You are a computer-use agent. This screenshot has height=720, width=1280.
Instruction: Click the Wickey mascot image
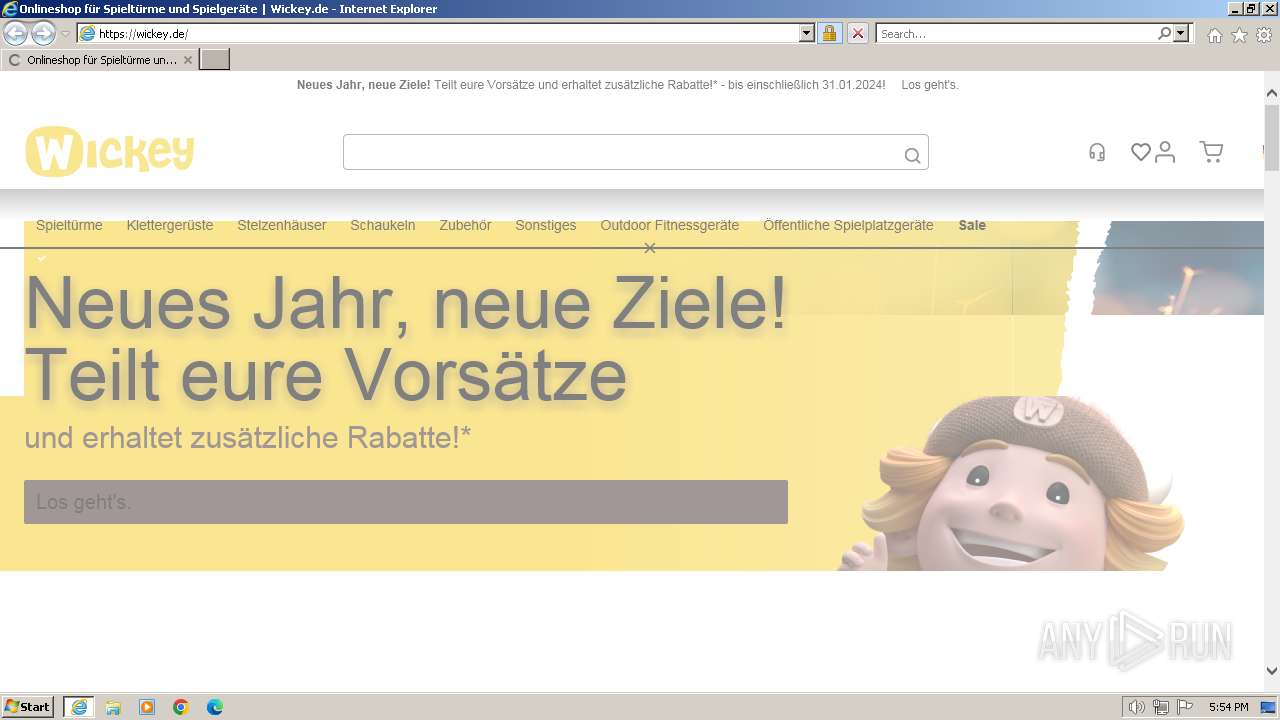click(x=1010, y=482)
